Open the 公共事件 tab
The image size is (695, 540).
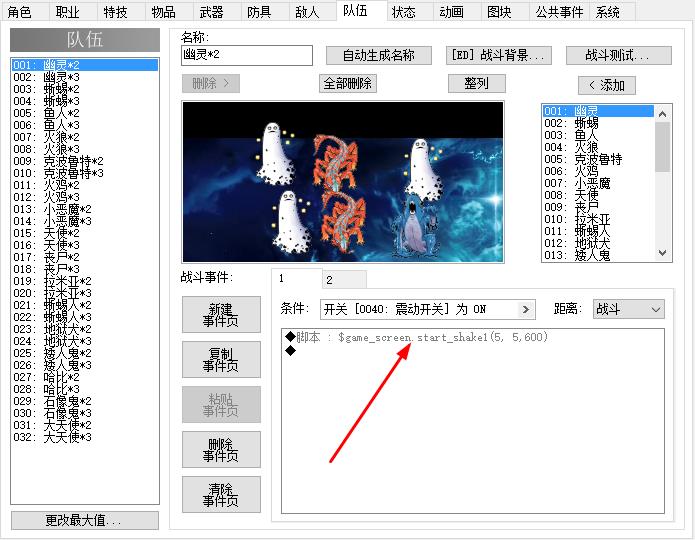pyautogui.click(x=559, y=12)
